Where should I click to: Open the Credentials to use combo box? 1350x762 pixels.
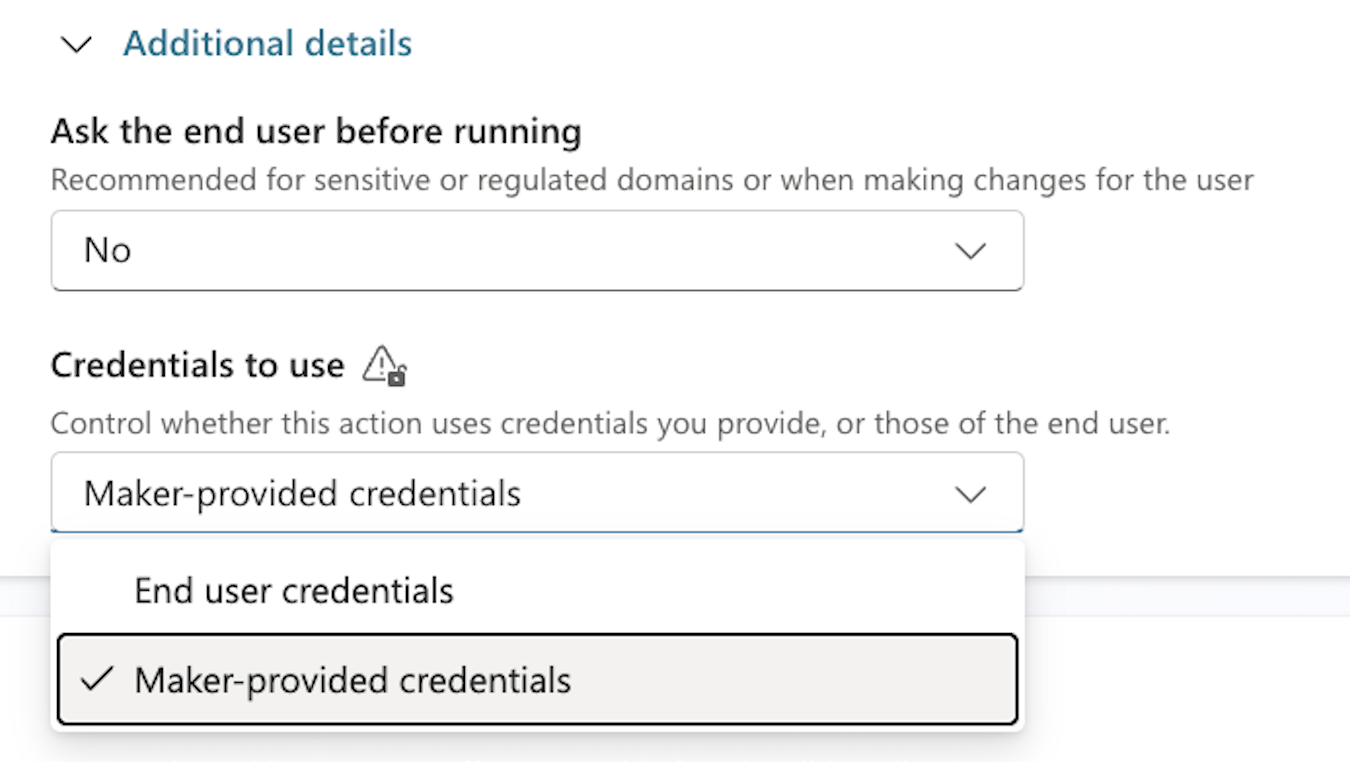tap(537, 493)
